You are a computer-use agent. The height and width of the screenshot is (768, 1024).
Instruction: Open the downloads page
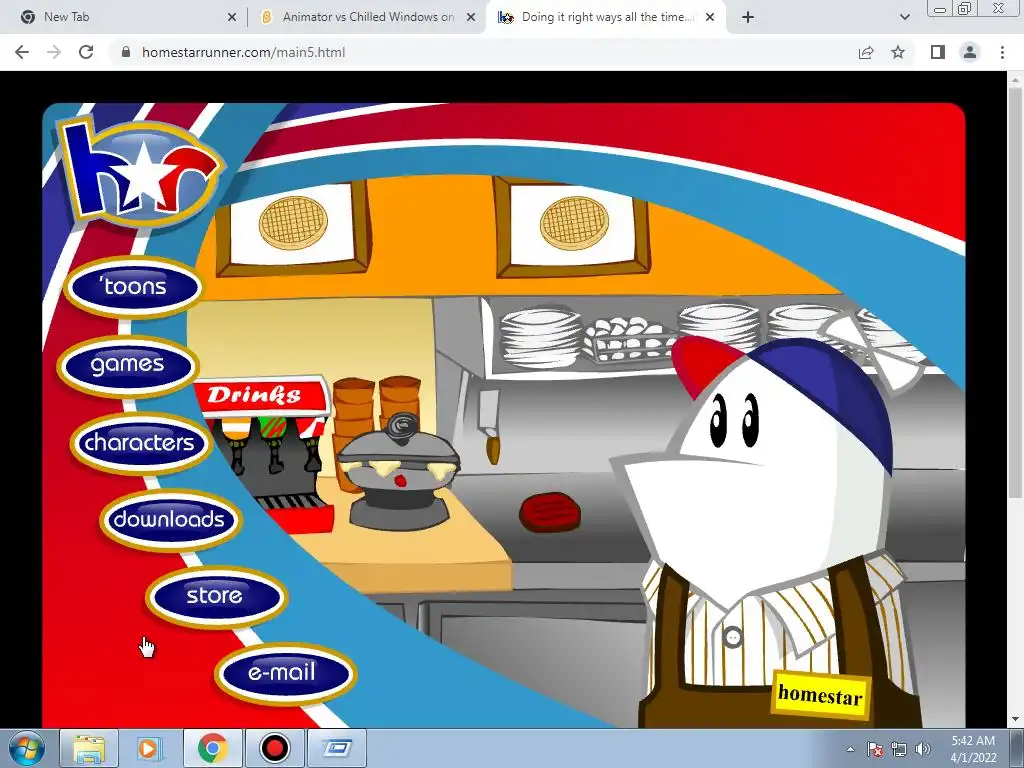170,520
